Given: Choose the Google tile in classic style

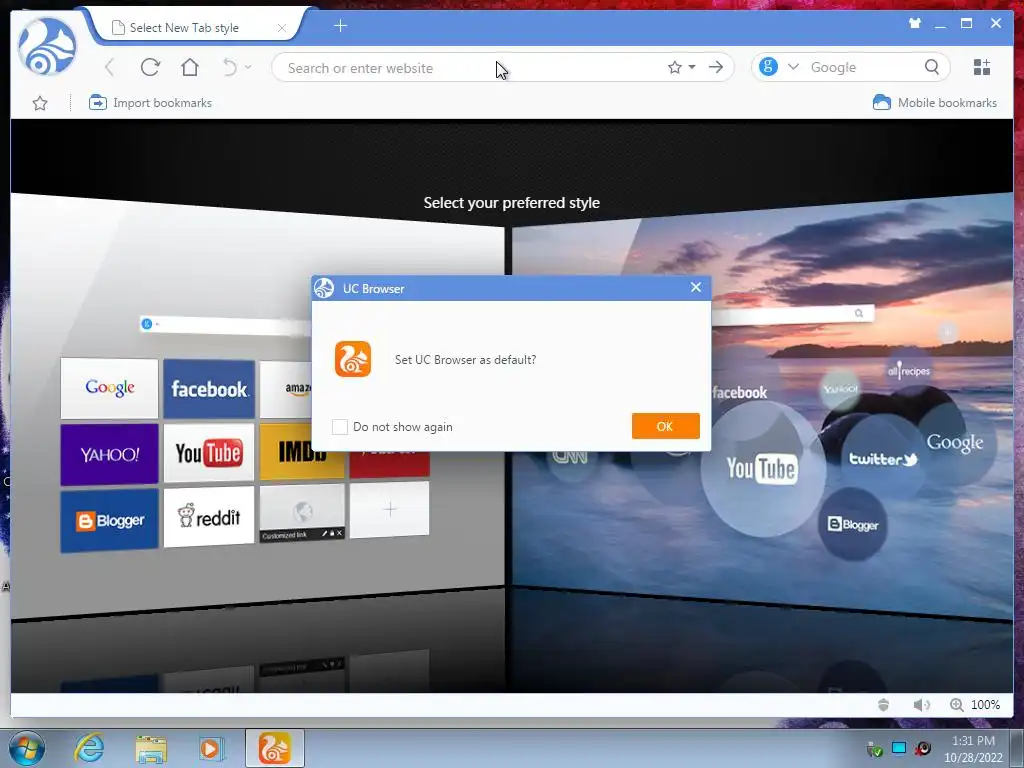Looking at the screenshot, I should (x=109, y=388).
